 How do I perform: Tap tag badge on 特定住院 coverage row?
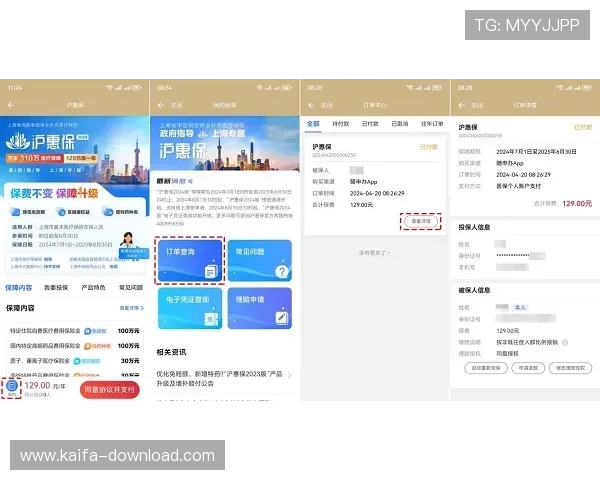(95, 331)
